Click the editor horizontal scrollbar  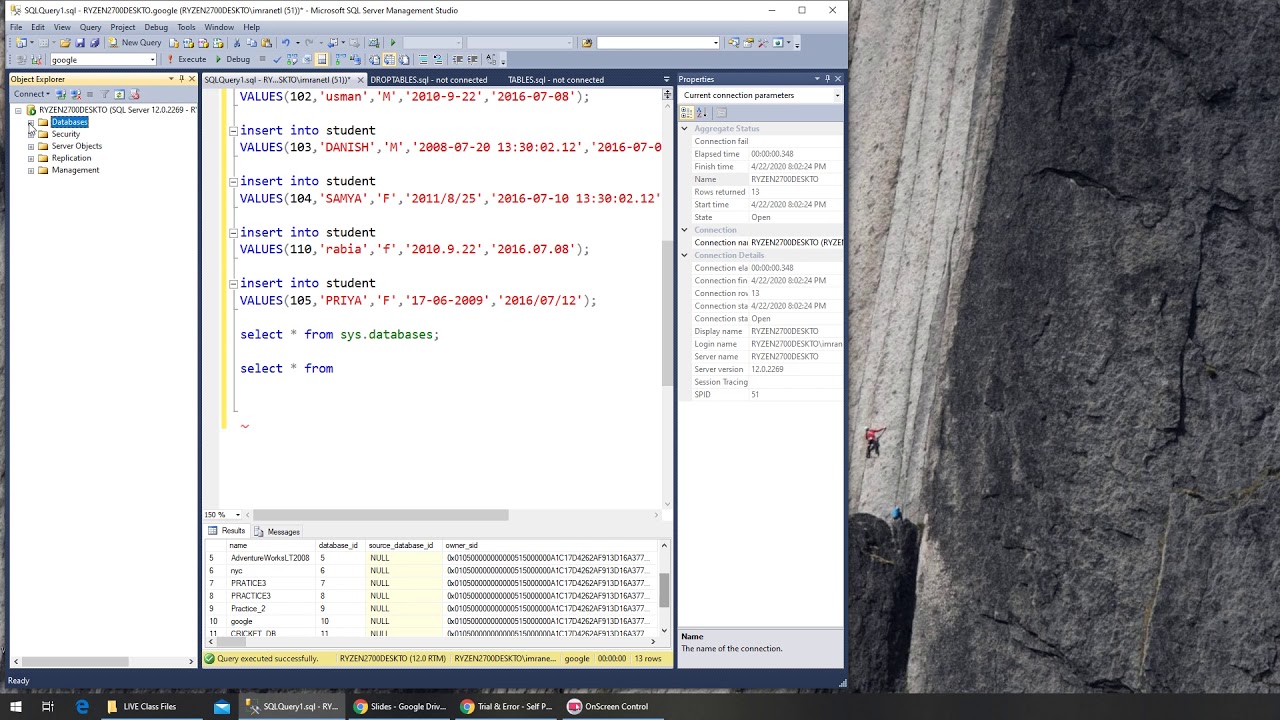[380, 515]
